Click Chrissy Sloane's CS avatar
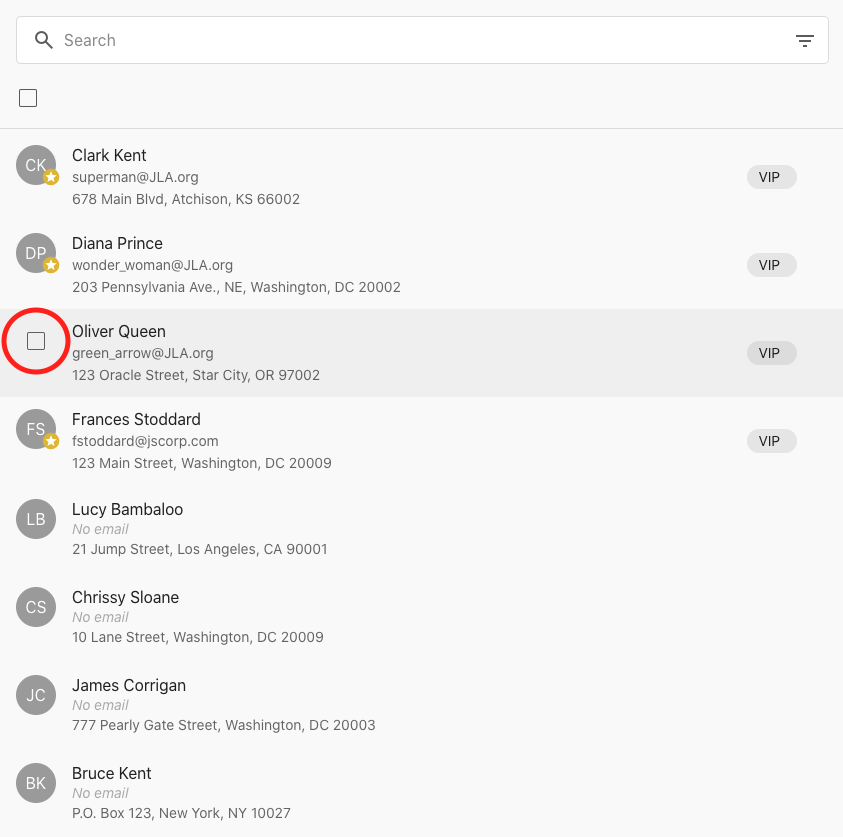Image resolution: width=843 pixels, height=837 pixels. [36, 607]
